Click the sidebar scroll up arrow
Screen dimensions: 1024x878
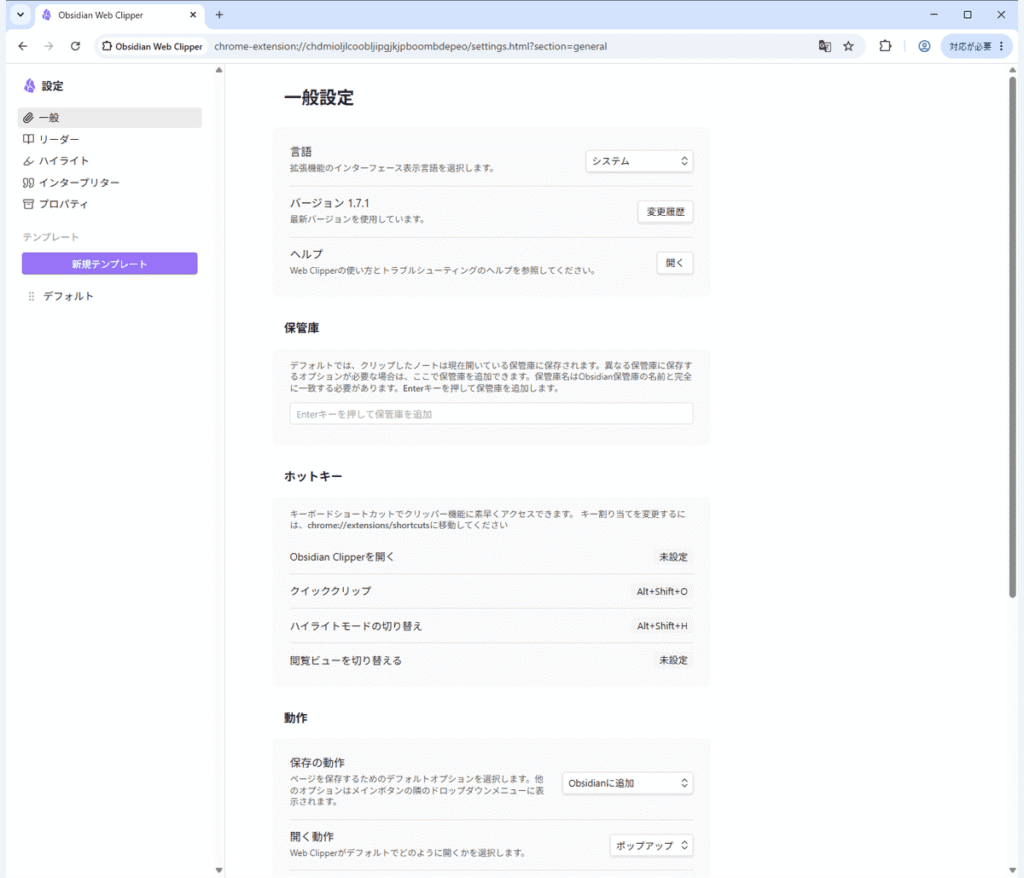point(219,70)
